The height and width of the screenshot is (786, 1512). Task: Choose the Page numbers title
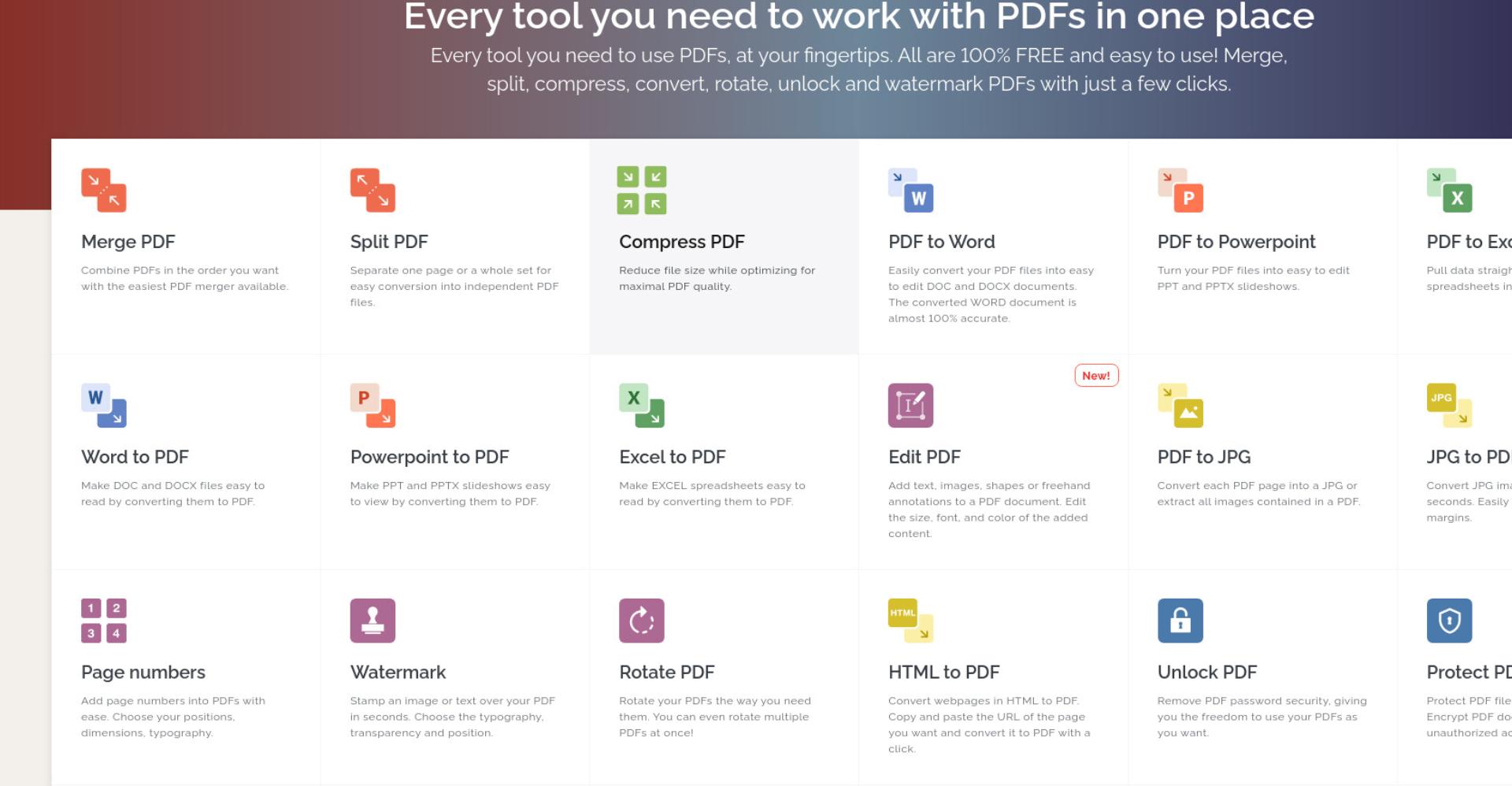pyautogui.click(x=143, y=672)
